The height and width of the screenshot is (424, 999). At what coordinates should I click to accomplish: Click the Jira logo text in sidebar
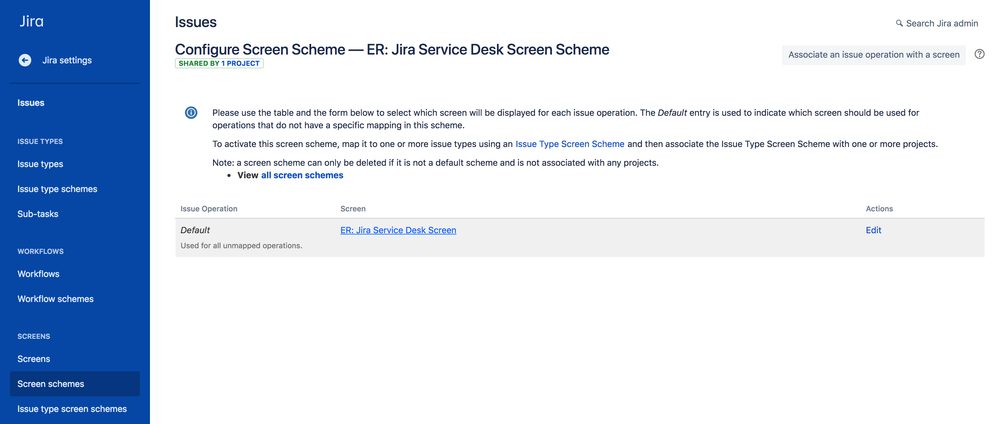(x=31, y=20)
